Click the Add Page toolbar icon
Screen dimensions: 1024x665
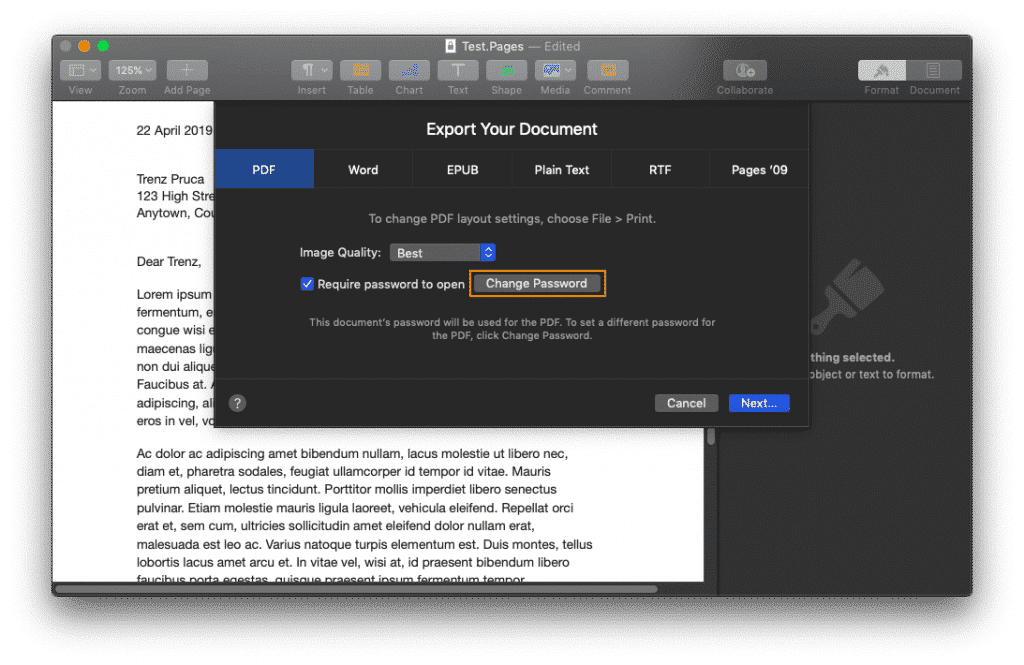pyautogui.click(x=187, y=70)
